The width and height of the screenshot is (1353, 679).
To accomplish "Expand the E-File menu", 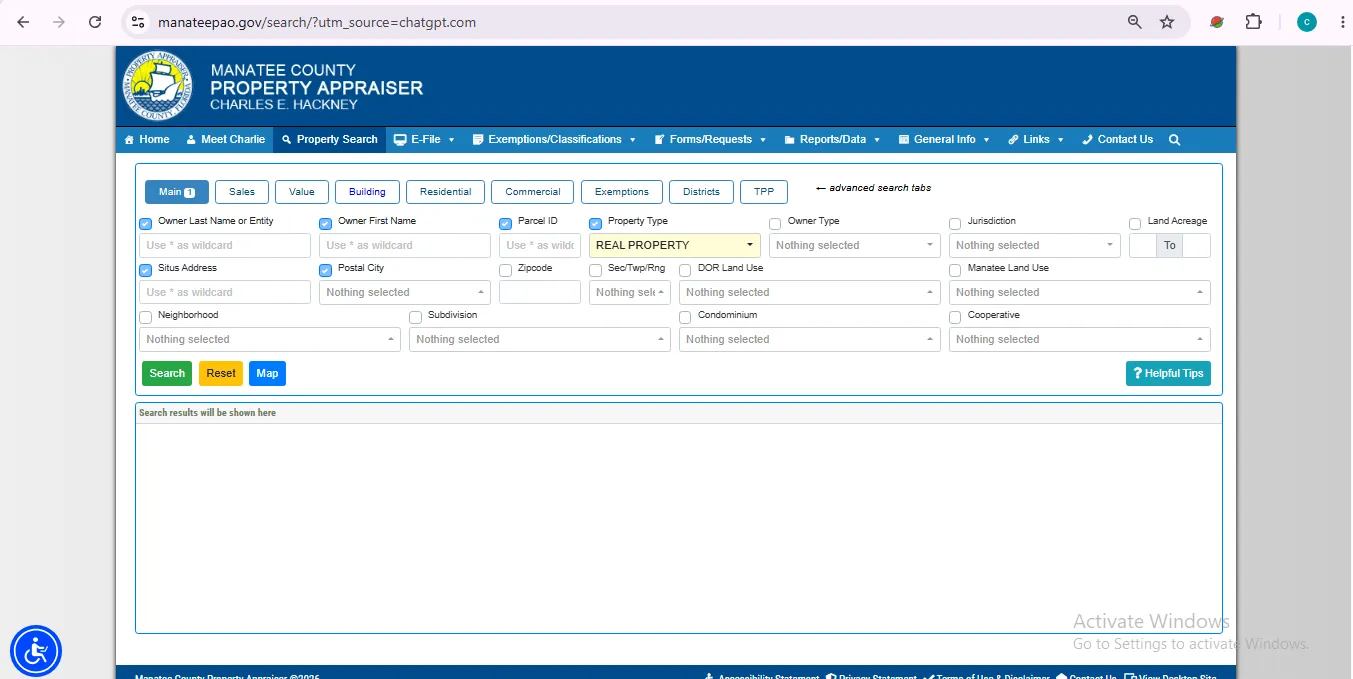I will [424, 140].
